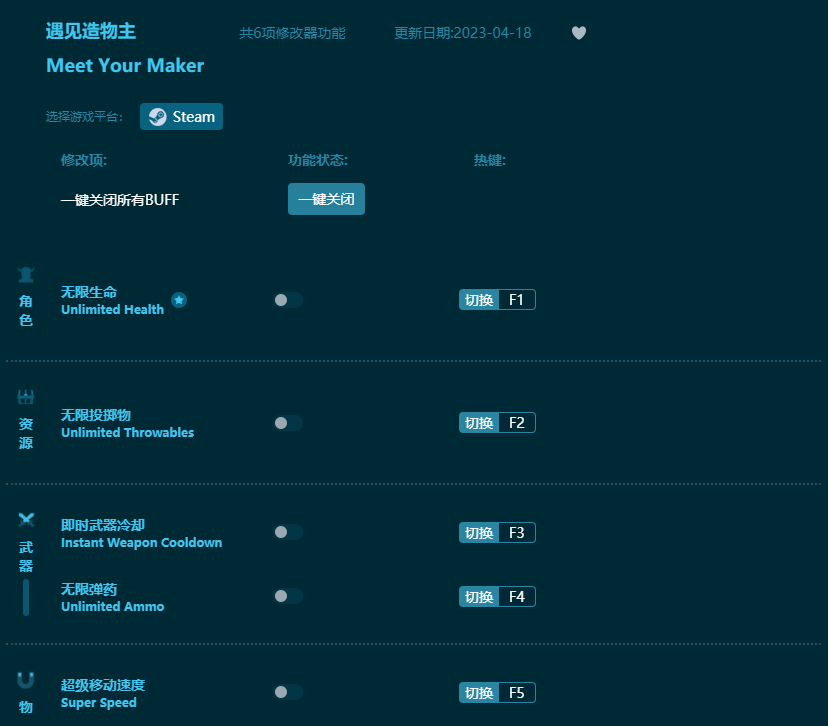Enable the Instant Weapon Cooldown toggle
The image size is (828, 726).
288,533
